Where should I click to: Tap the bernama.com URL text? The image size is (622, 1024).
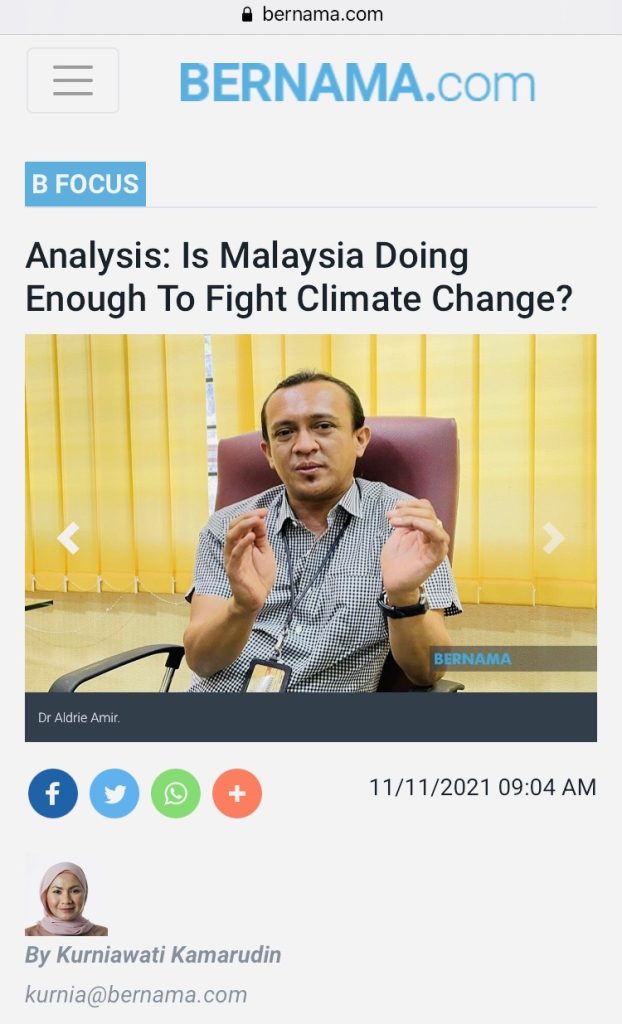(322, 15)
